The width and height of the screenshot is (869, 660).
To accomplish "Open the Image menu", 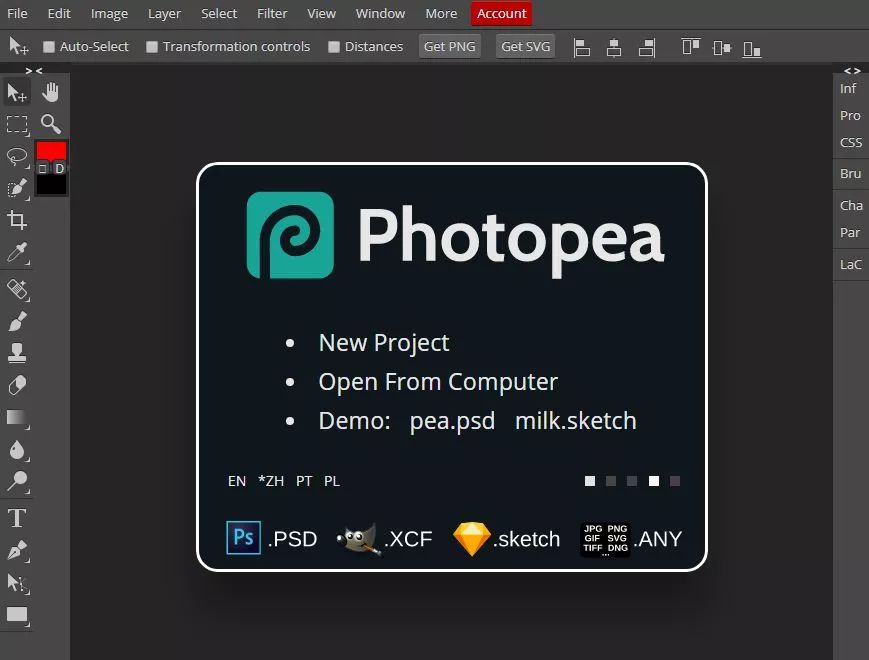I will (x=109, y=13).
